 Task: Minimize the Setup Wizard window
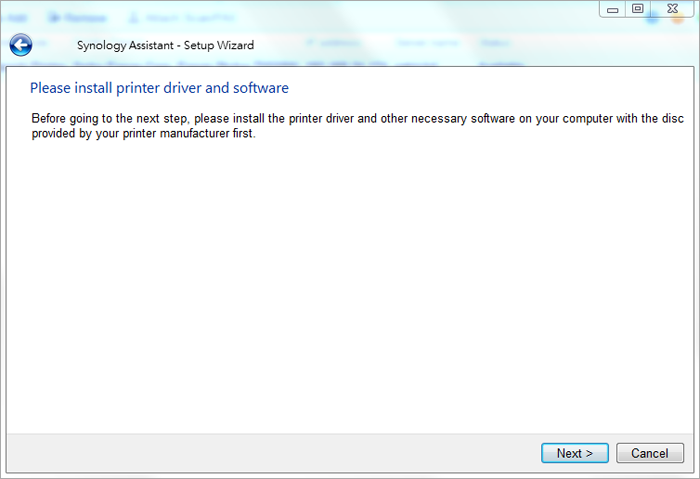click(x=612, y=9)
